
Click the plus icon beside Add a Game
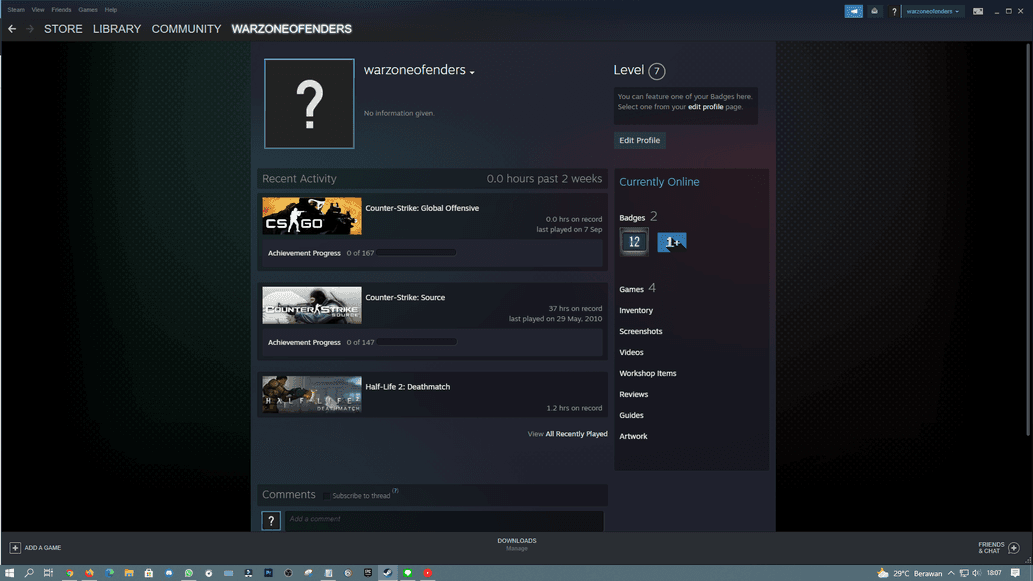tap(14, 547)
